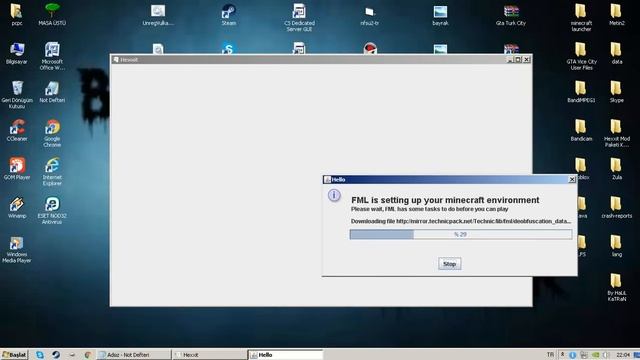This screenshot has height=360, width=640.
Task: Switch to Adsız - Not Defteri taskbar button
Action: 134,355
